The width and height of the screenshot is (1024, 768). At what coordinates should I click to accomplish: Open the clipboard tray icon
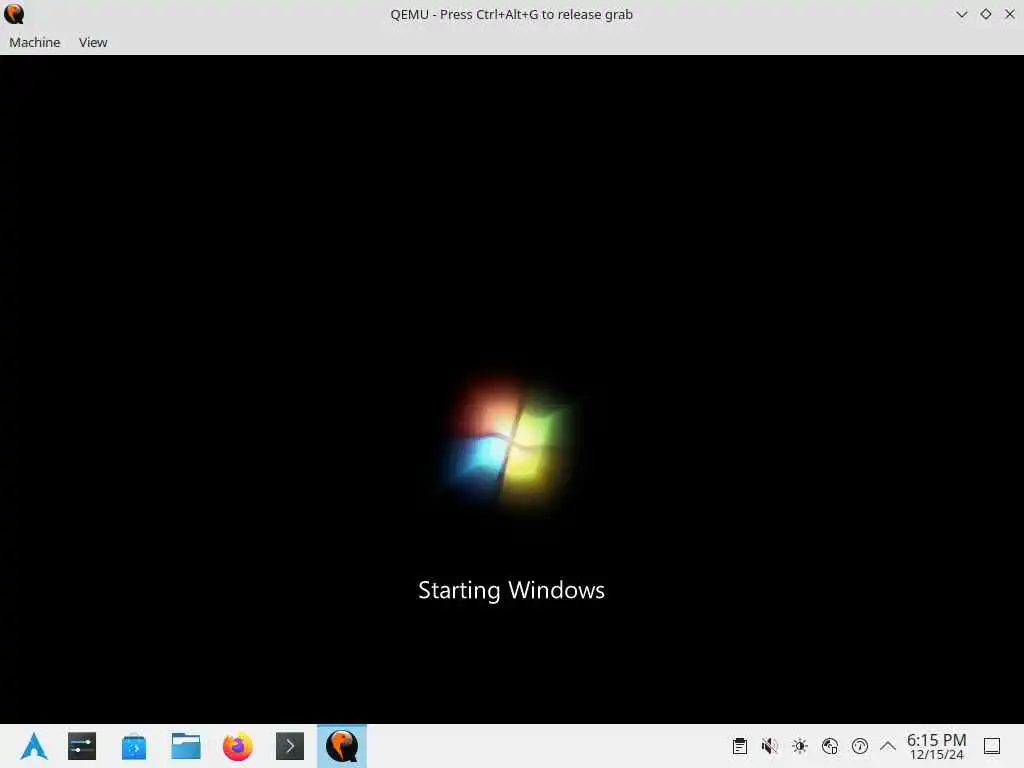point(739,746)
